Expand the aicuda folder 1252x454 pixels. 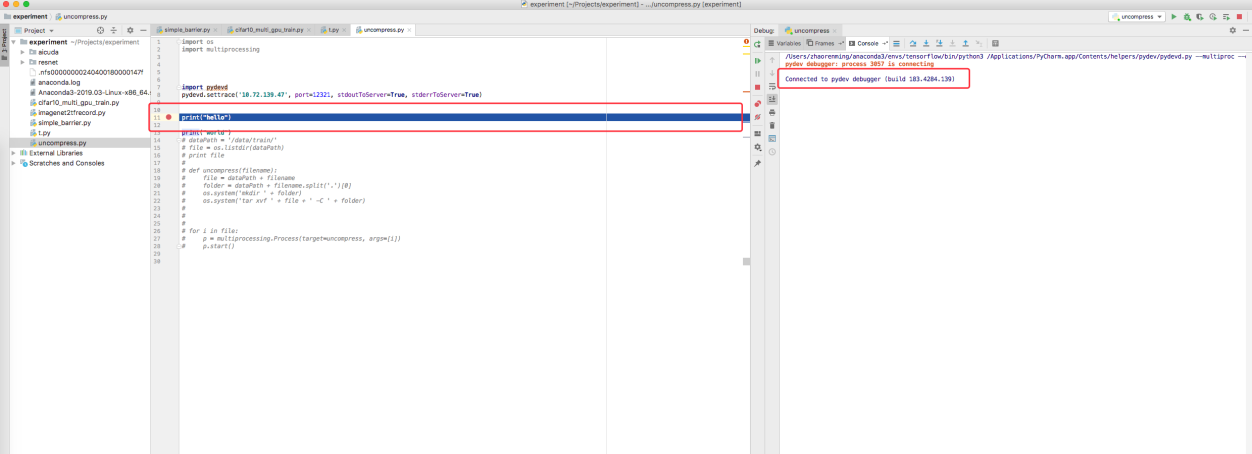[x=23, y=52]
